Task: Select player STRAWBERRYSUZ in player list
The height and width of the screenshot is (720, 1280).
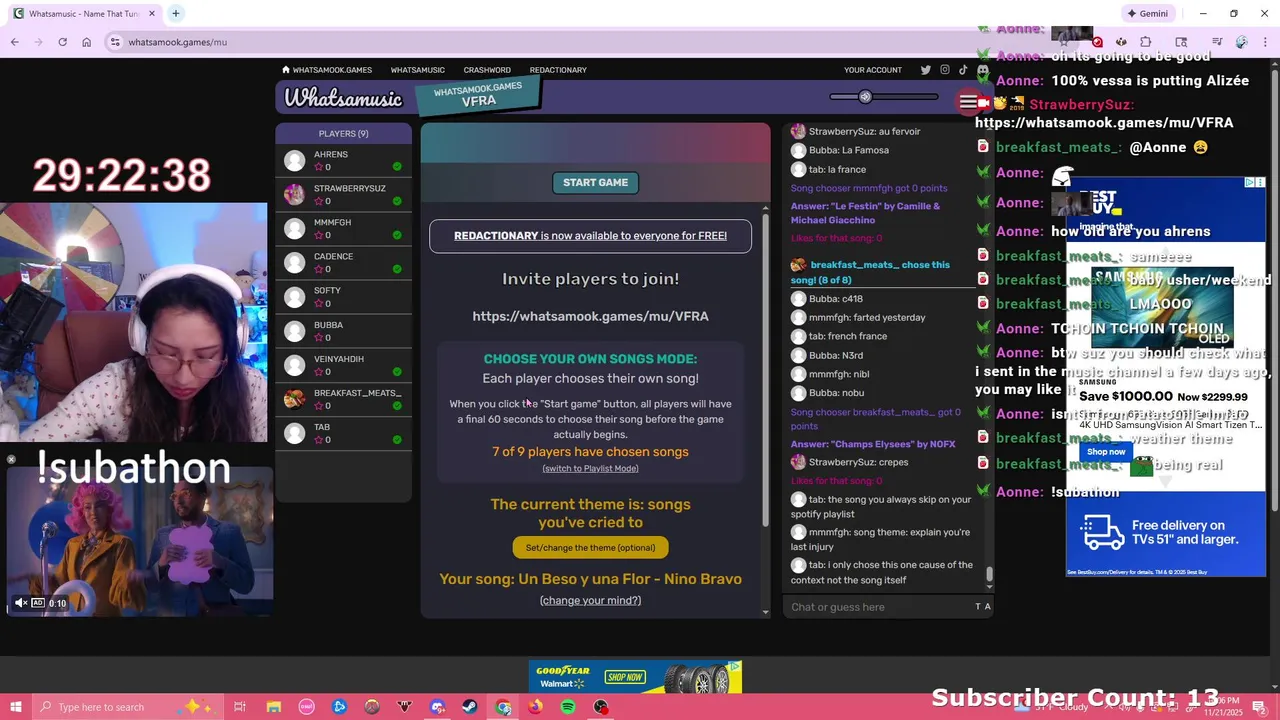Action: [x=343, y=194]
